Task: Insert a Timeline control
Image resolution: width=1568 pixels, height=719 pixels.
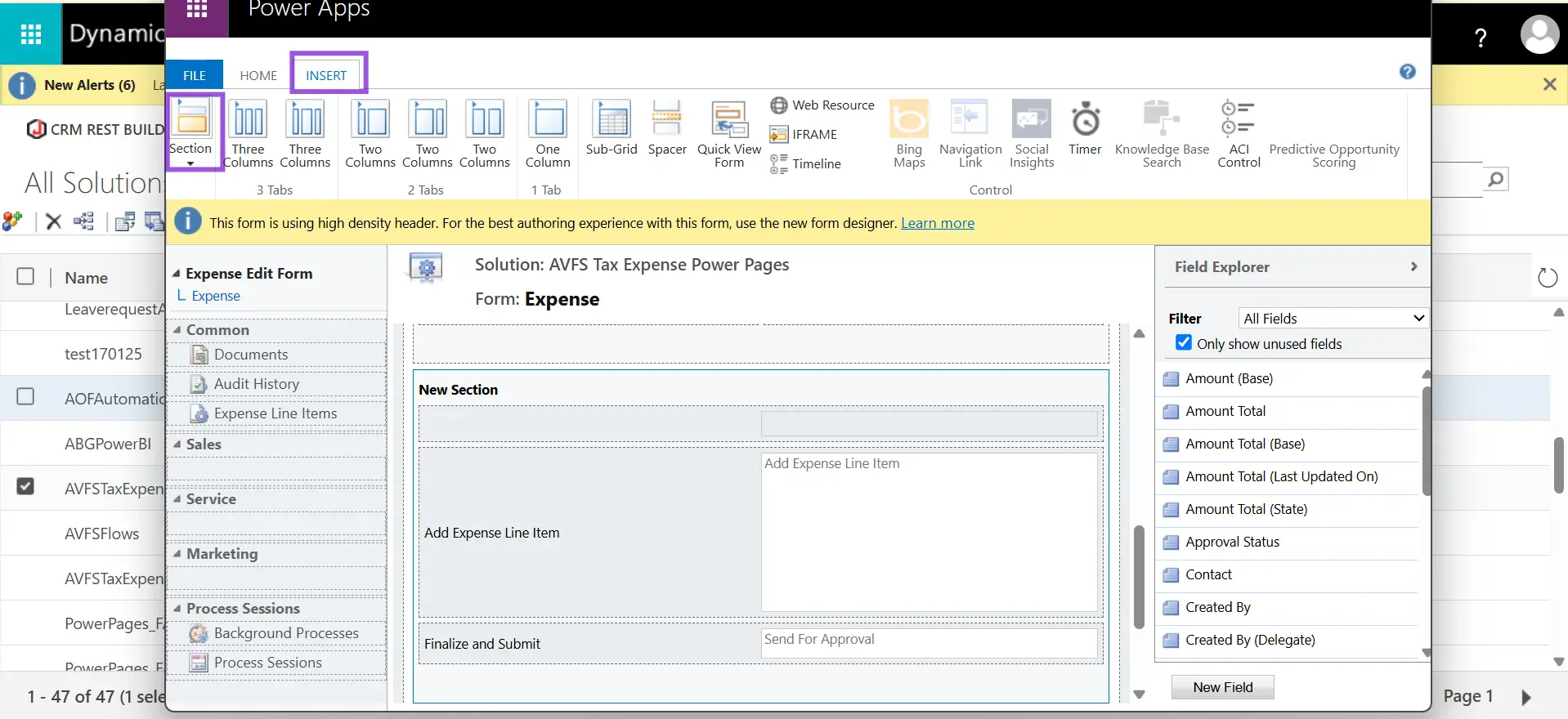Action: pos(805,164)
